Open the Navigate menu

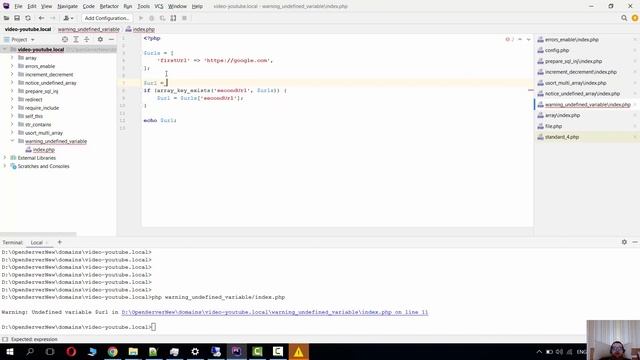[x=67, y=7]
